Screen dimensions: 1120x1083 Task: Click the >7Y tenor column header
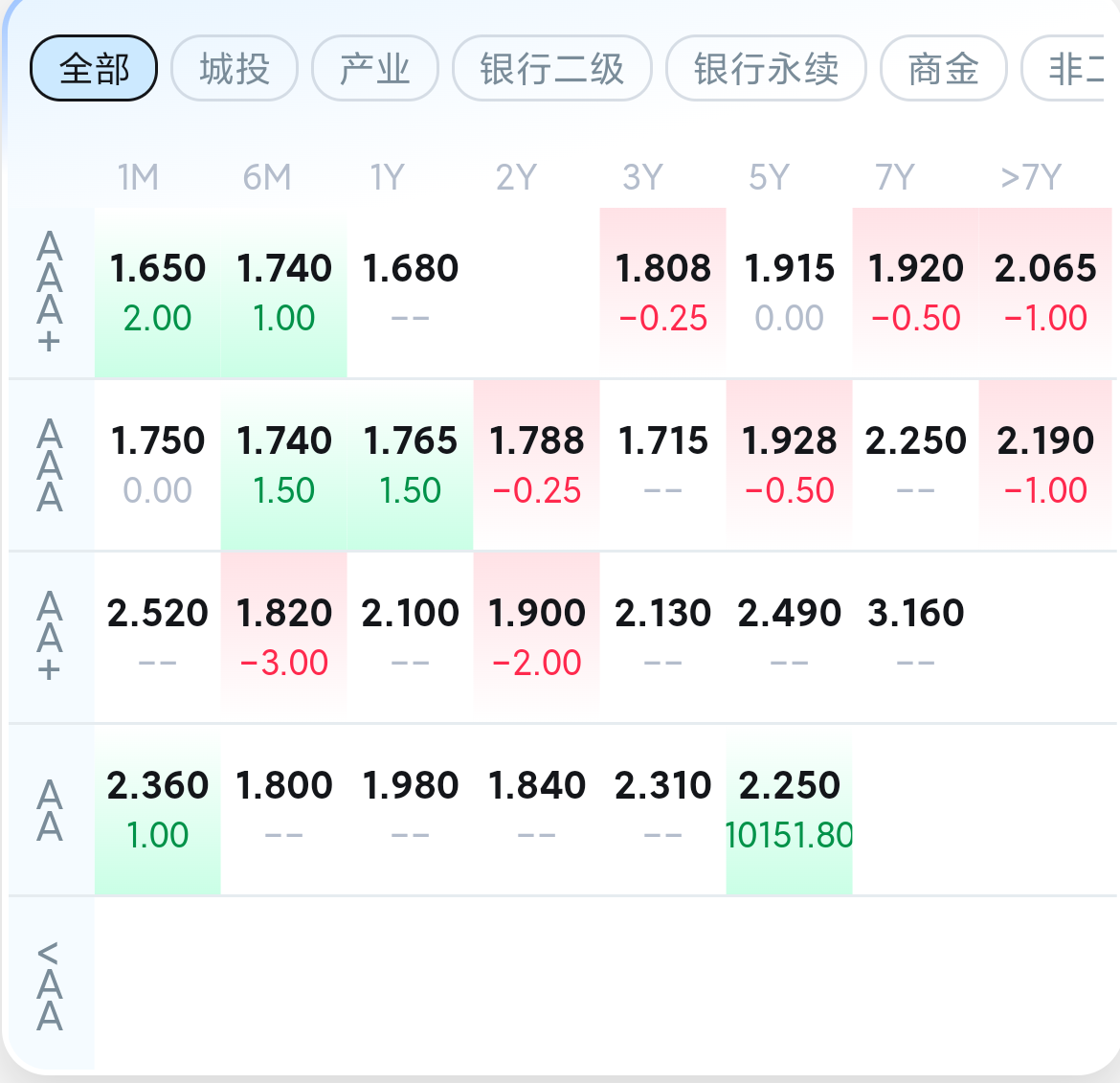point(1030,177)
